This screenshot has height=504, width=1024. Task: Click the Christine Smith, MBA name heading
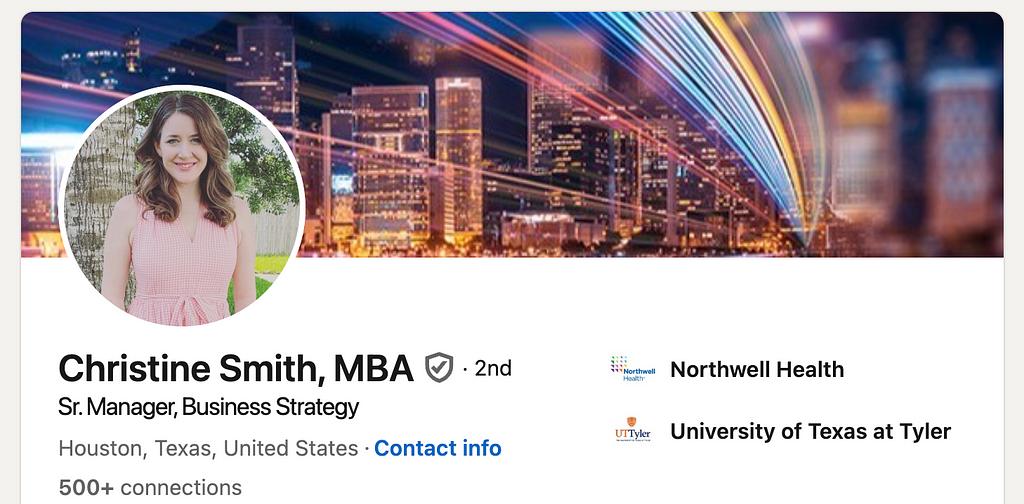point(235,369)
